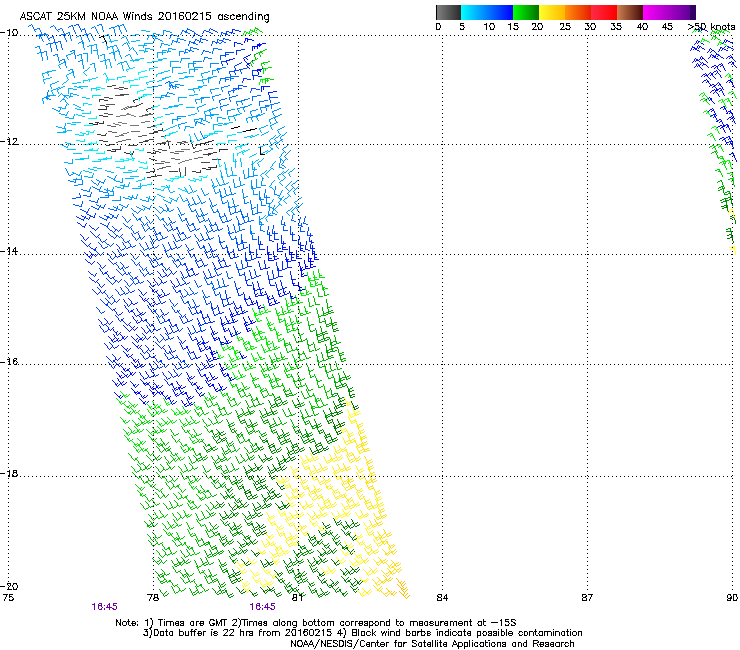Click the '-18' latitude axis label
Image resolution: width=740 pixels, height=650 pixels.
tap(9, 473)
